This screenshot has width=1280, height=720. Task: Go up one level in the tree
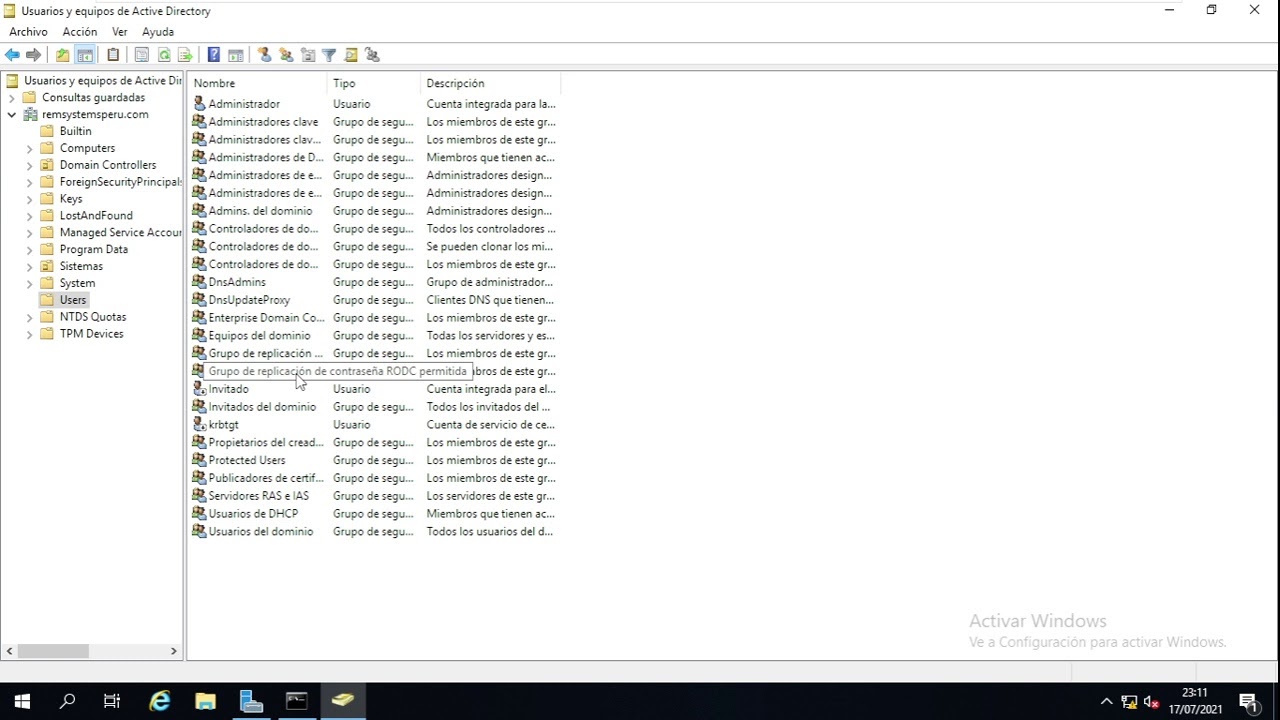pos(62,55)
